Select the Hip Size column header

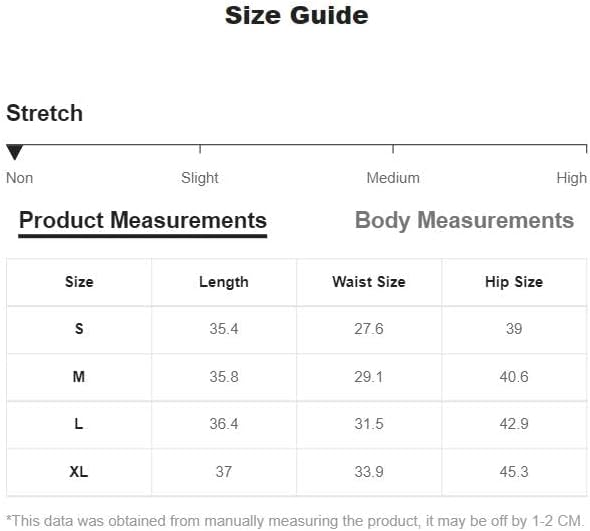point(514,282)
